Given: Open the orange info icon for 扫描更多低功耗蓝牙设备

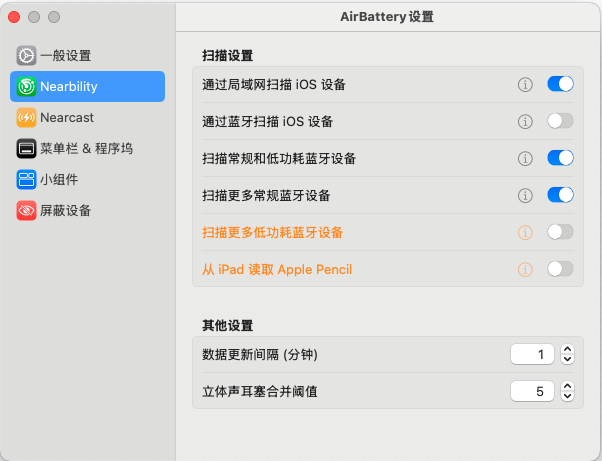Looking at the screenshot, I should (525, 232).
